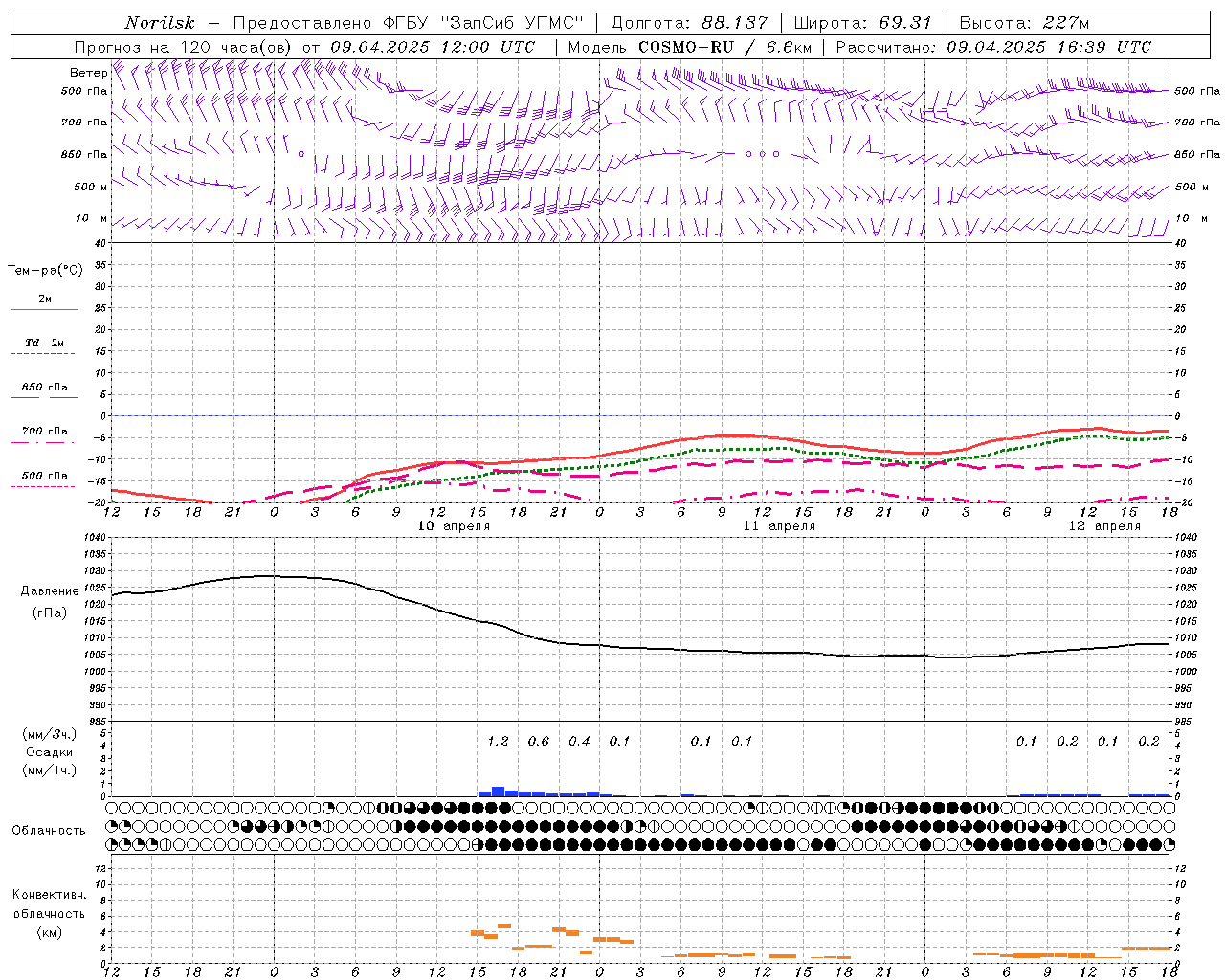
Task: Select the "Долгота: 88.137" longitude text
Action: coord(689,23)
